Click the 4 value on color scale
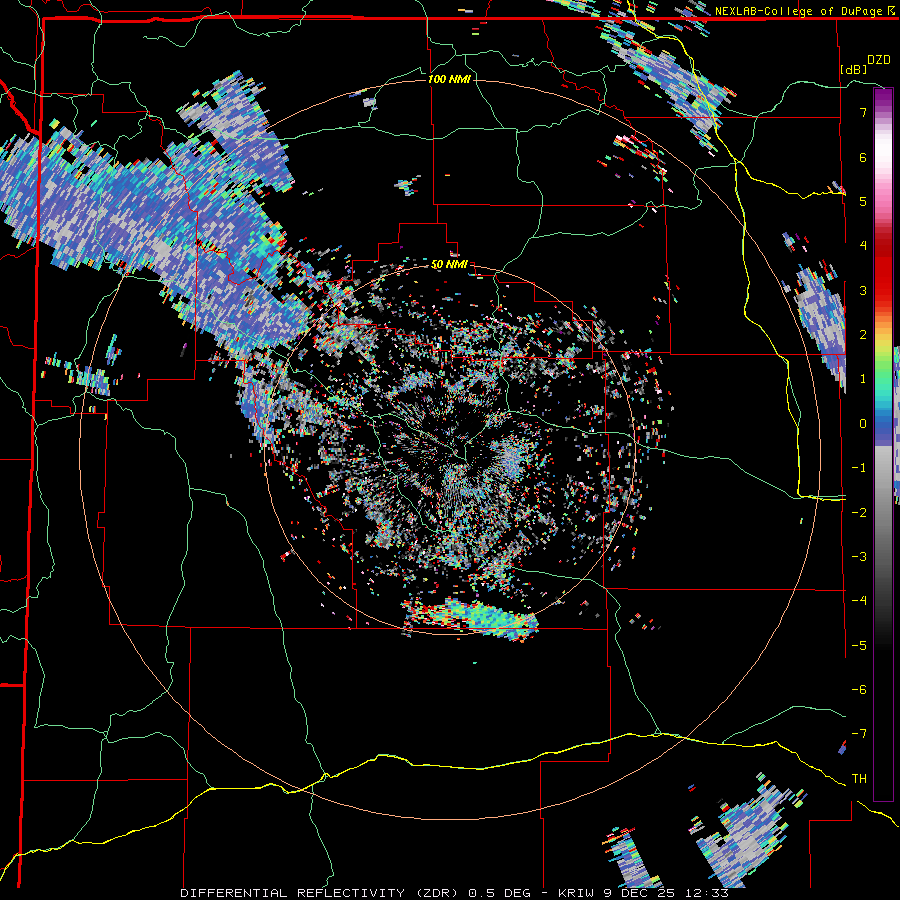 click(862, 246)
